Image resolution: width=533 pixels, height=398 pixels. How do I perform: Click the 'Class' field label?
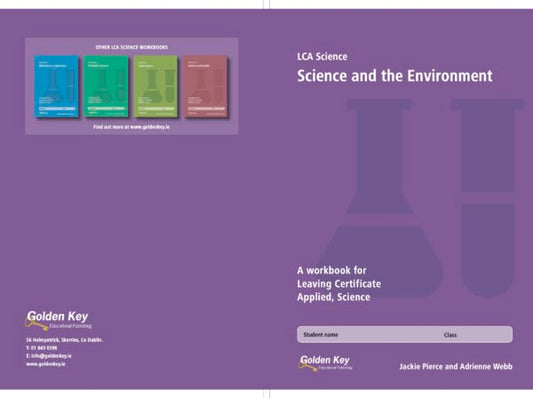450,335
